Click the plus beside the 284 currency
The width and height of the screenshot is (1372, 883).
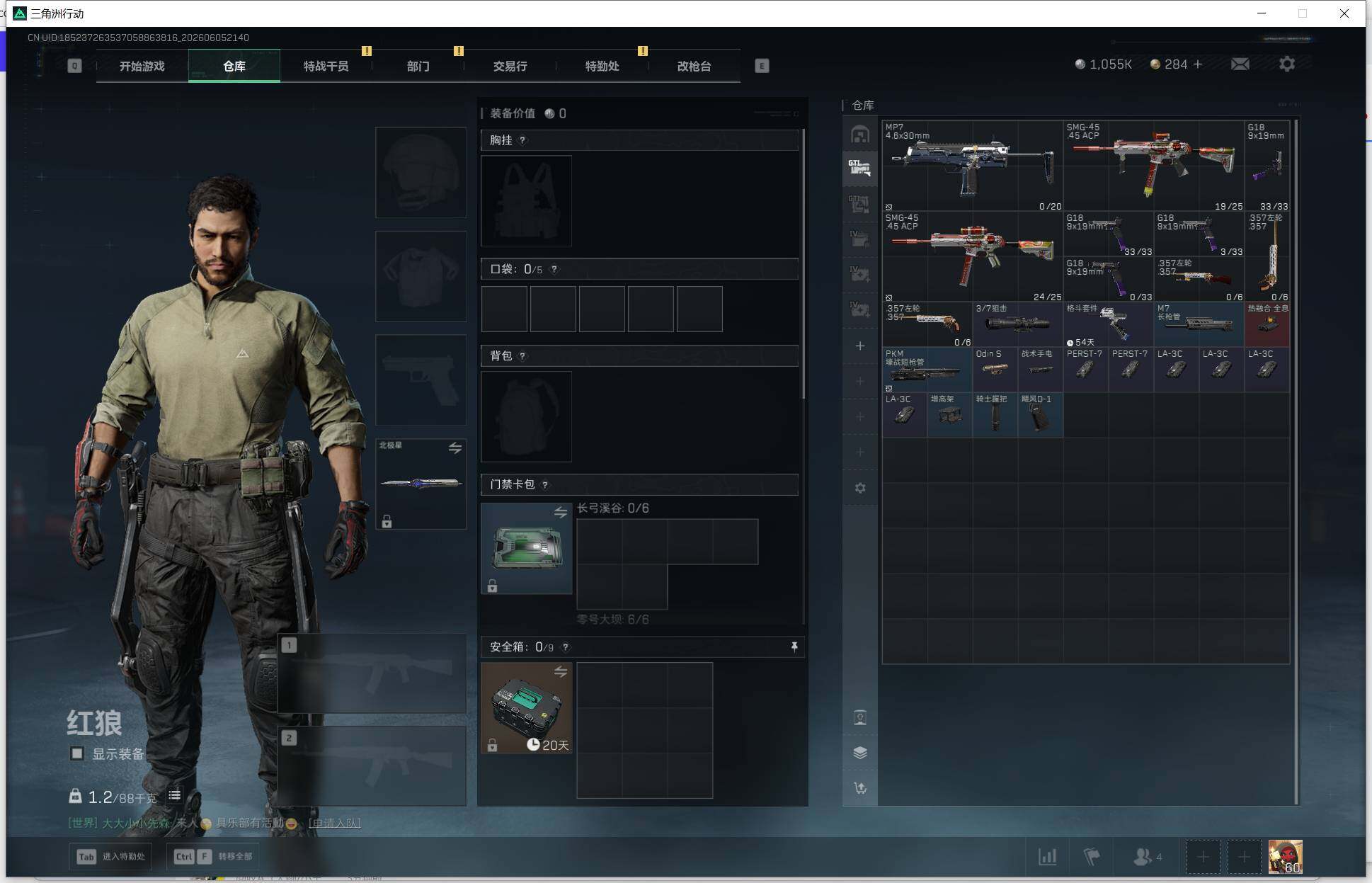[1198, 64]
